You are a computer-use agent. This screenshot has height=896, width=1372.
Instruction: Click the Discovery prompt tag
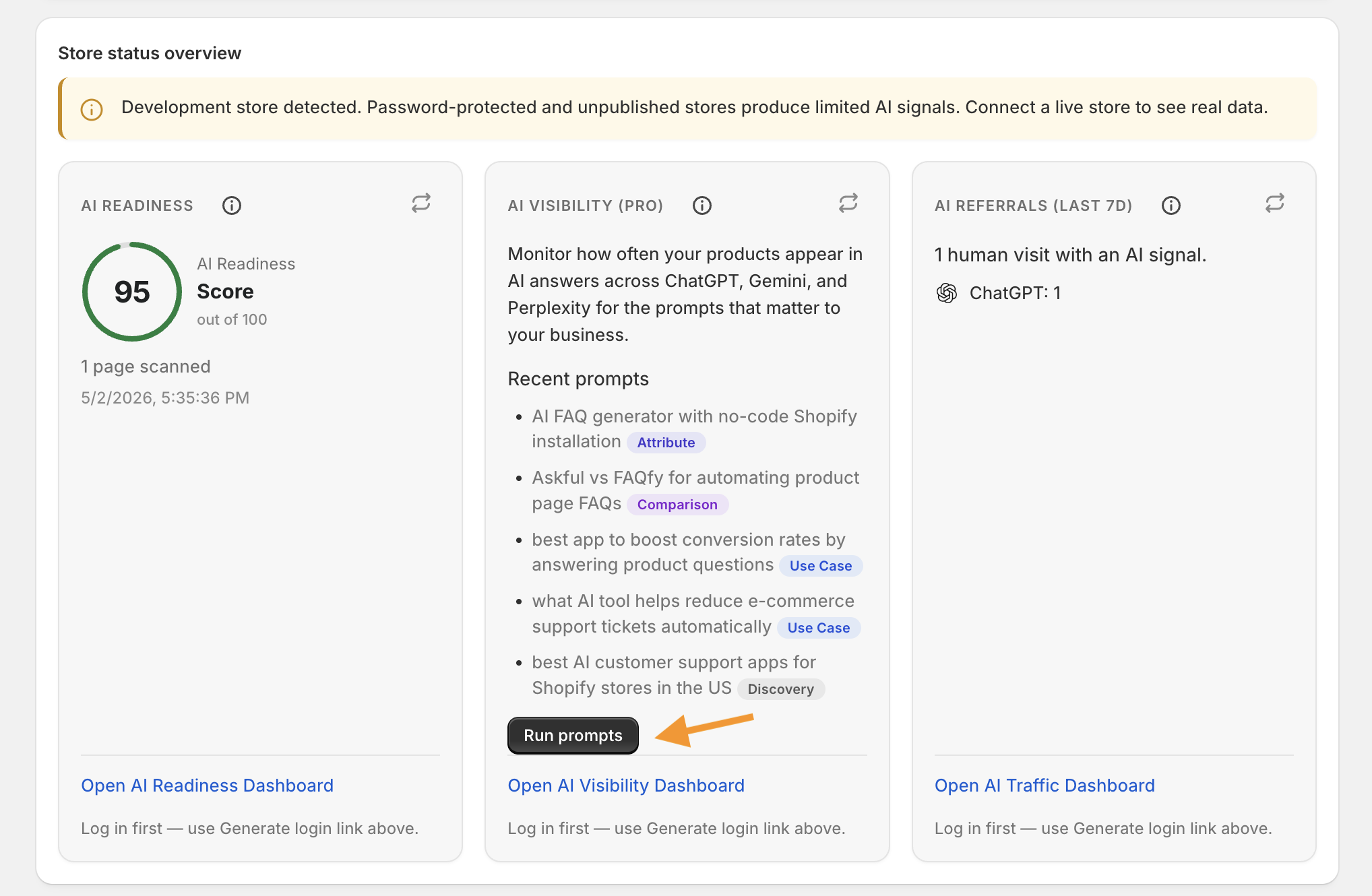(780, 689)
